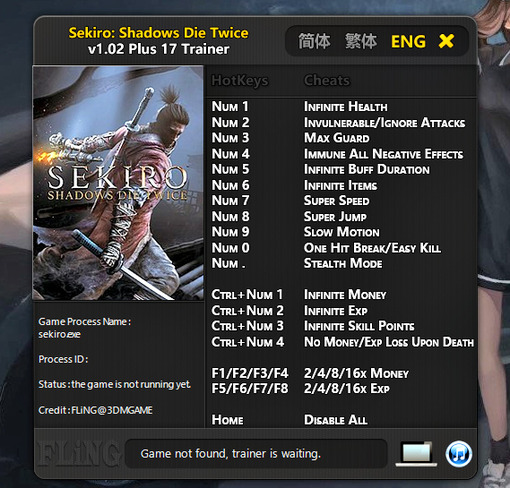Screen dimensions: 510x488
Task: Toggle the Max Guard cheat
Action: click(x=337, y=138)
